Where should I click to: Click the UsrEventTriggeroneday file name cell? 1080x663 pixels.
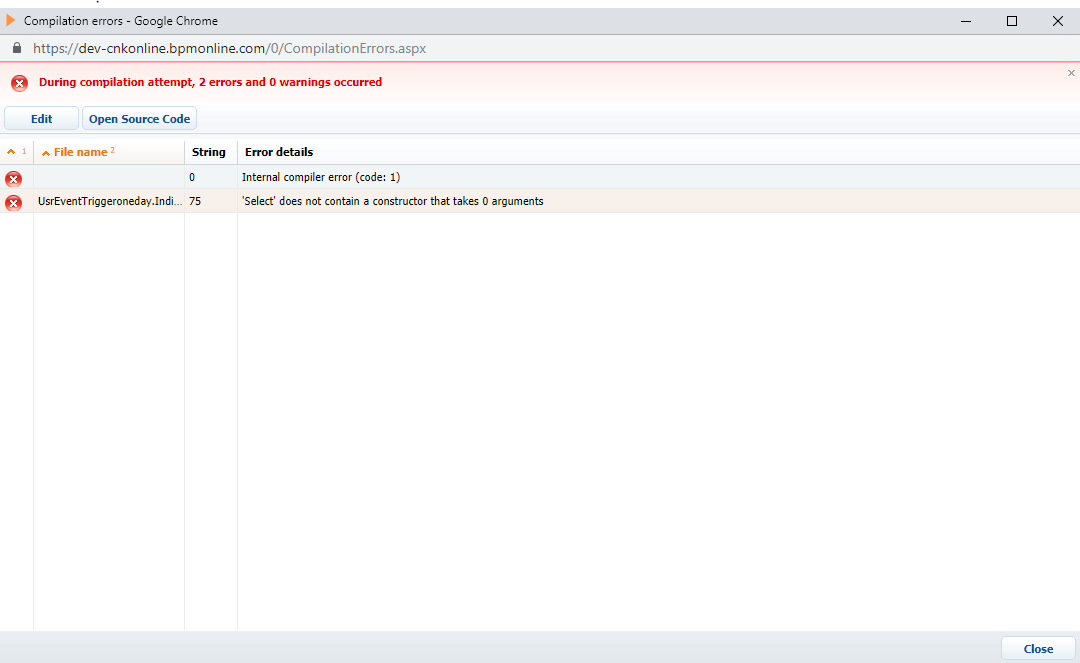click(110, 201)
